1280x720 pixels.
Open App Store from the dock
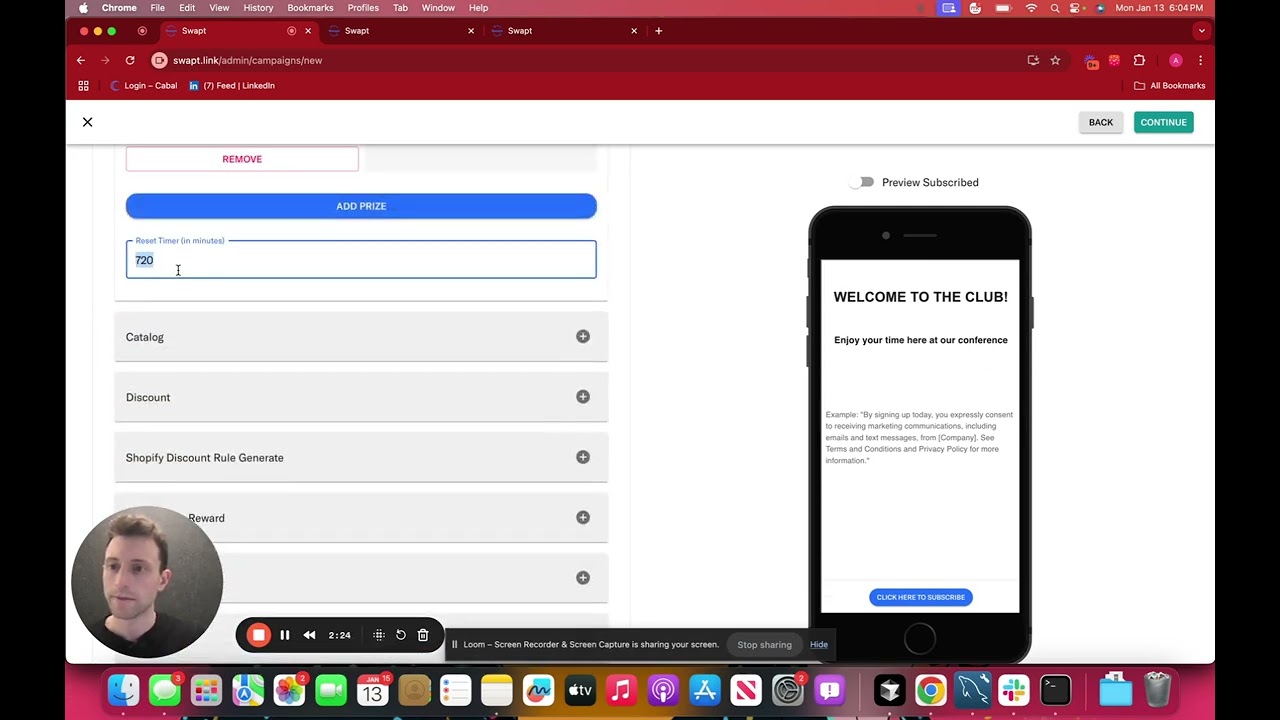tap(704, 690)
